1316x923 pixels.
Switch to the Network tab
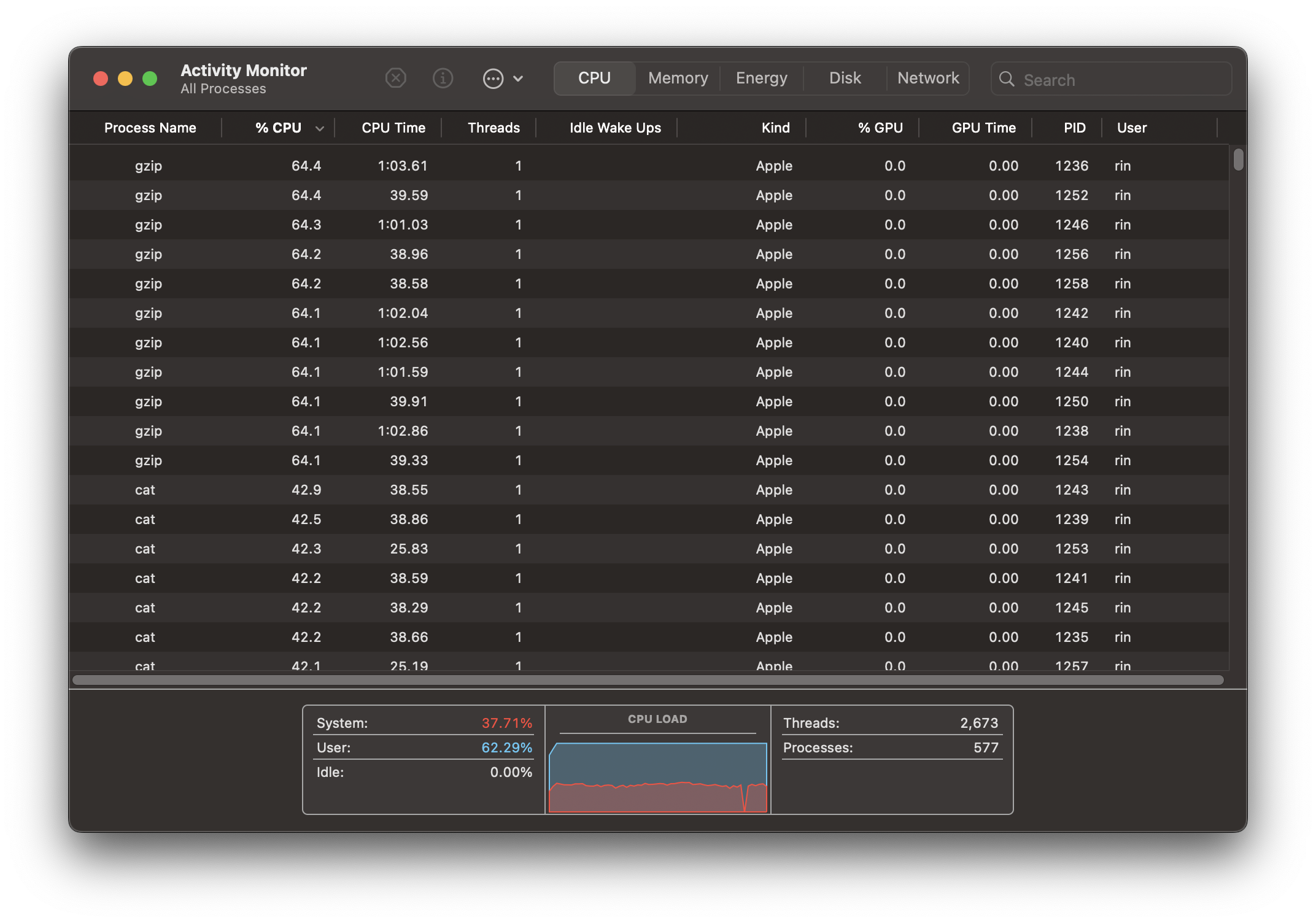(x=928, y=79)
